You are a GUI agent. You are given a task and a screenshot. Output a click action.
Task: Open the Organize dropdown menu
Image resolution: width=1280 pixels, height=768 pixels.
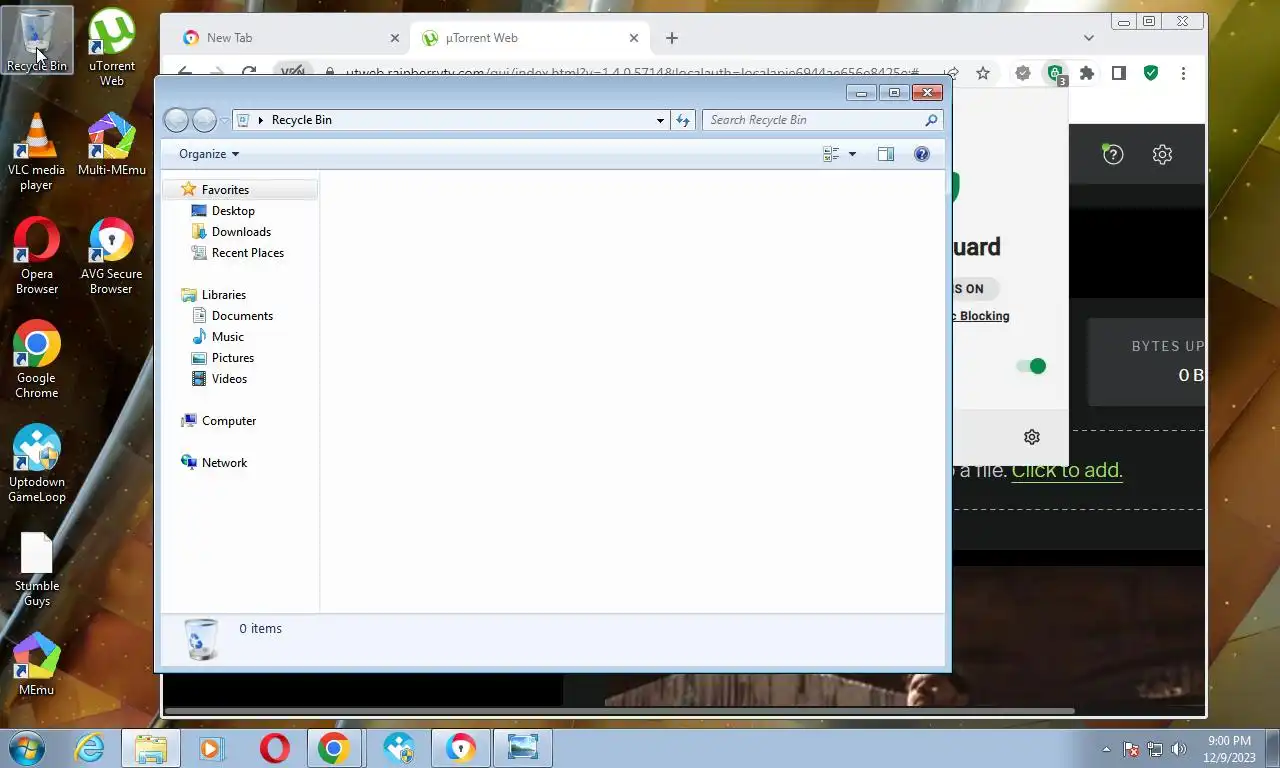tap(209, 154)
